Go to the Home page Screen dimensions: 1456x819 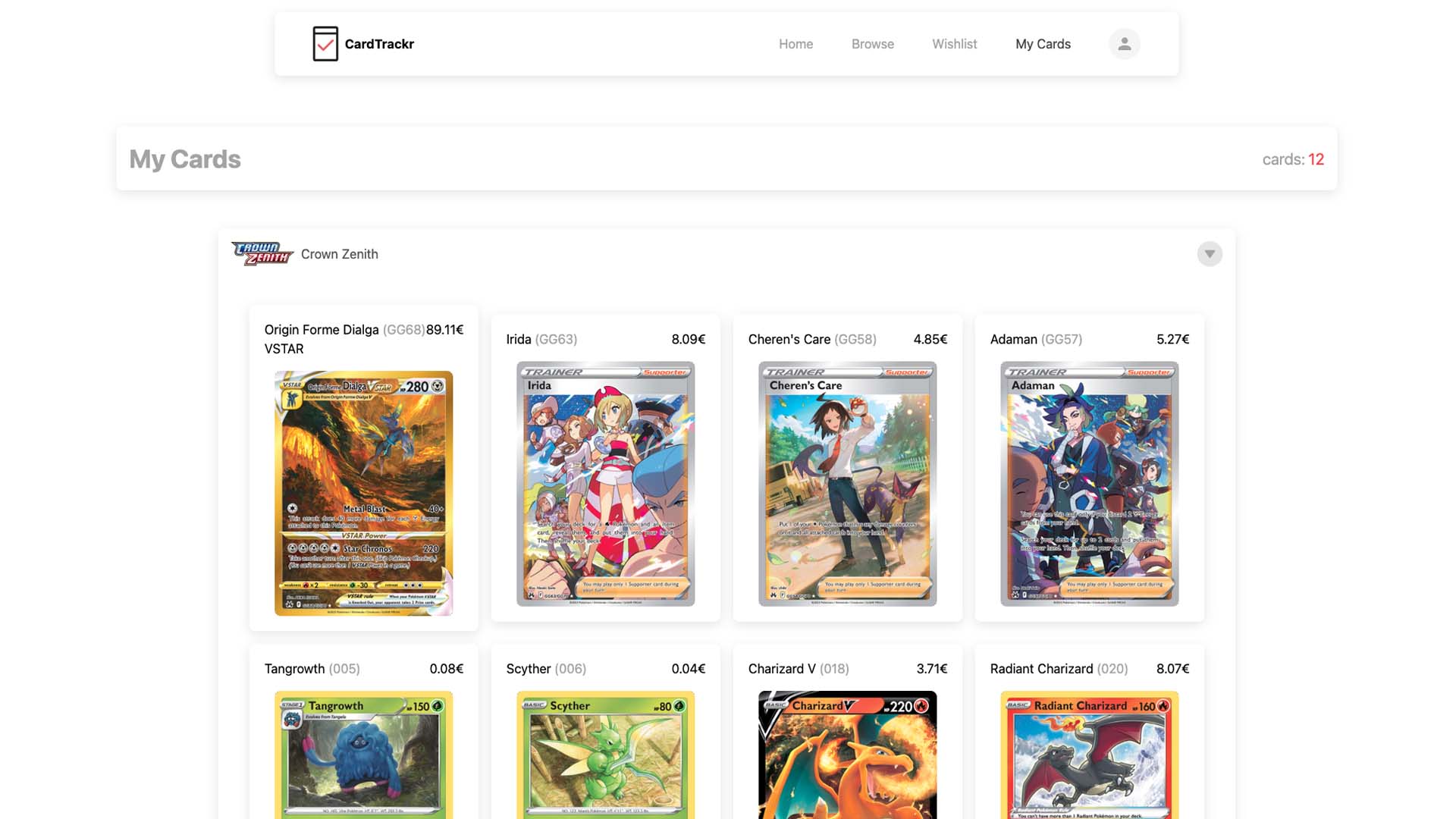[795, 44]
